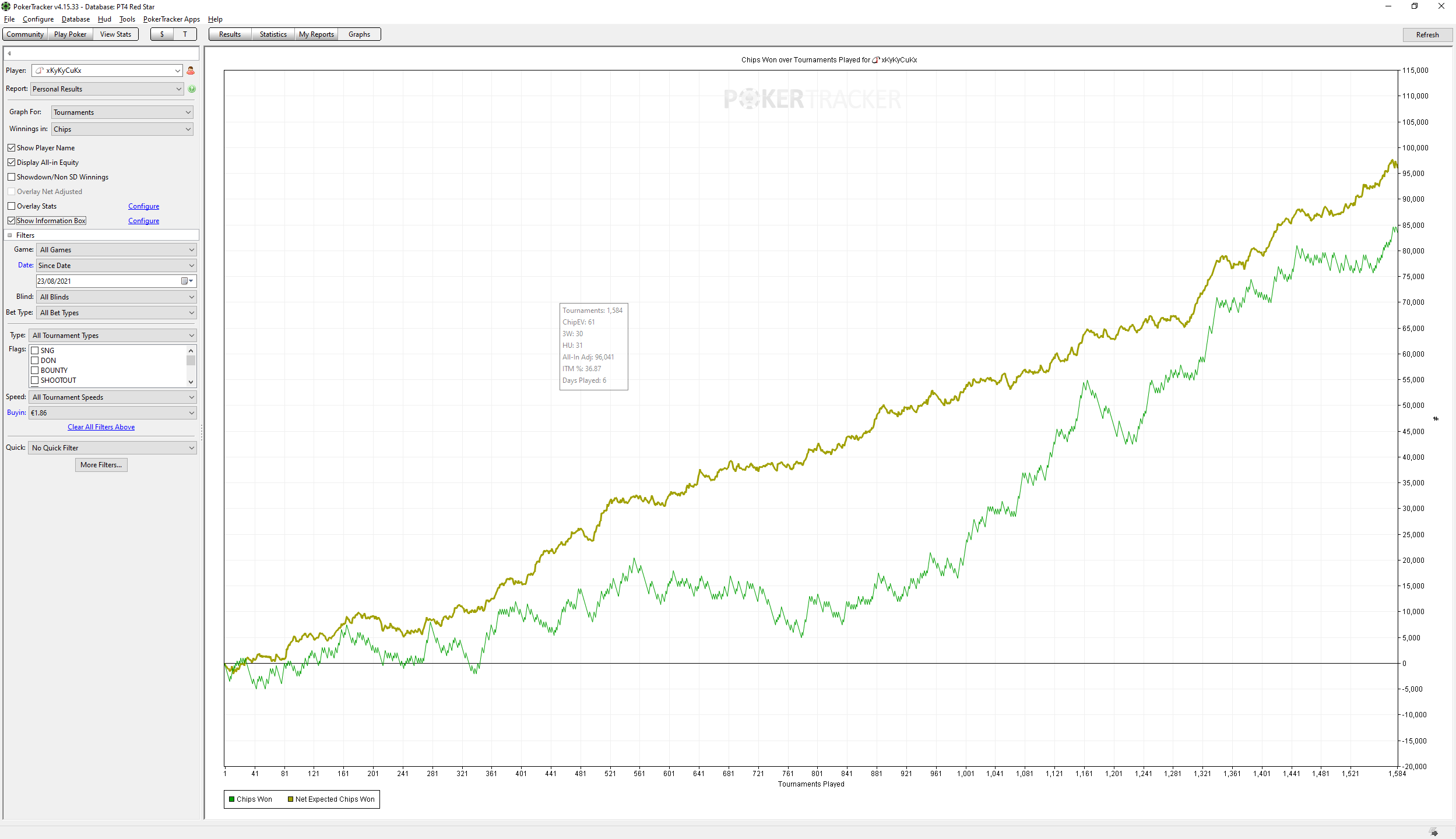Click the red player select icon
The image size is (1456, 839).
click(x=191, y=70)
